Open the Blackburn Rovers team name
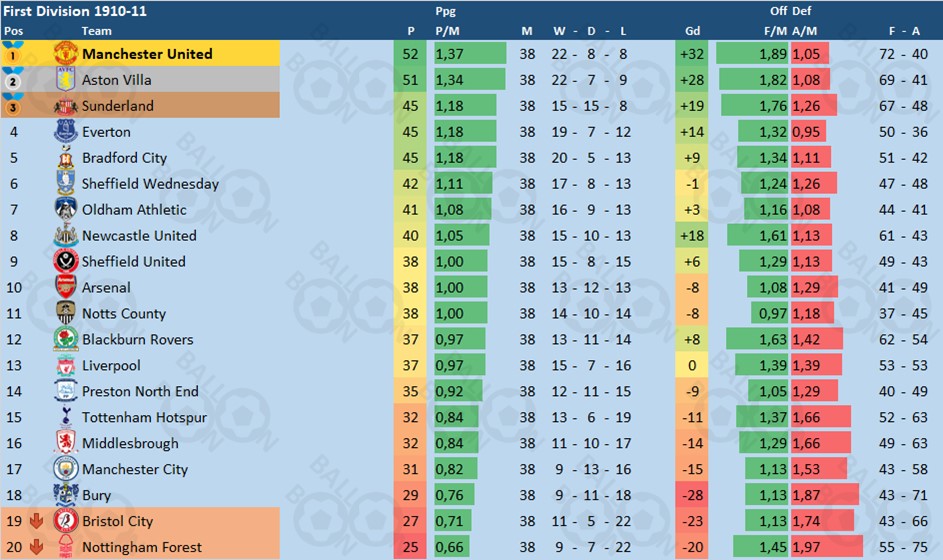Screen dimensions: 943x560 (138, 339)
